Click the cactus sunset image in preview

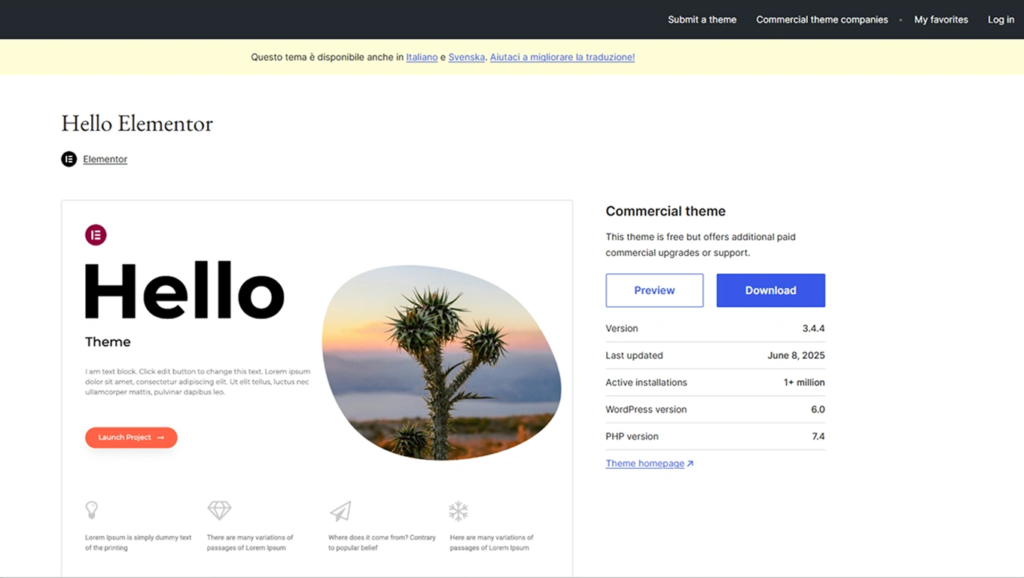(440, 360)
